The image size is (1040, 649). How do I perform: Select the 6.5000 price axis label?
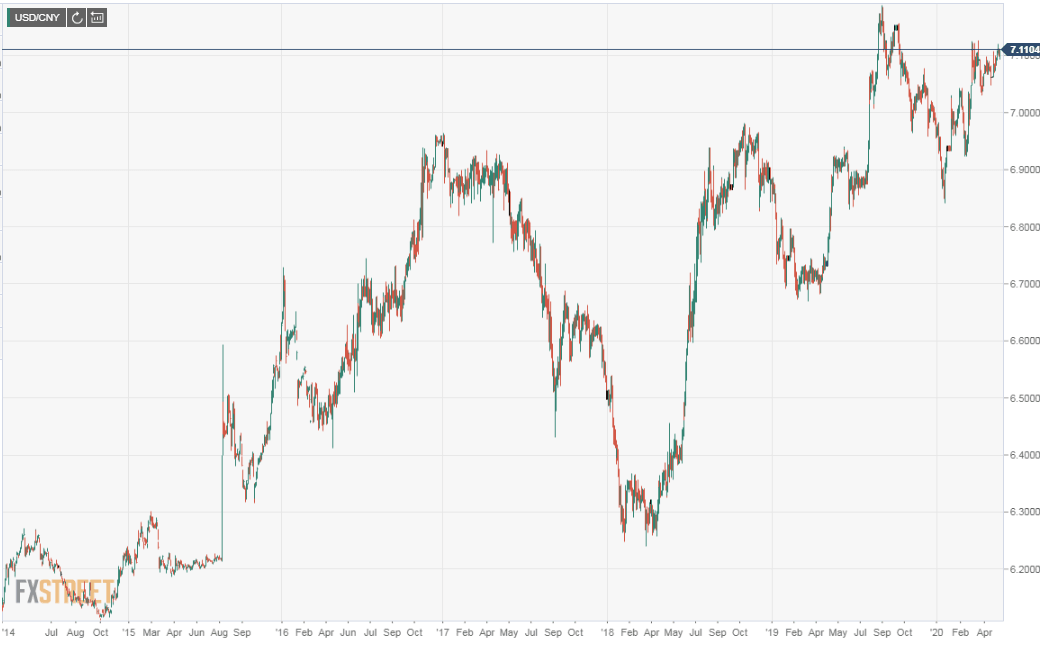click(x=1020, y=398)
